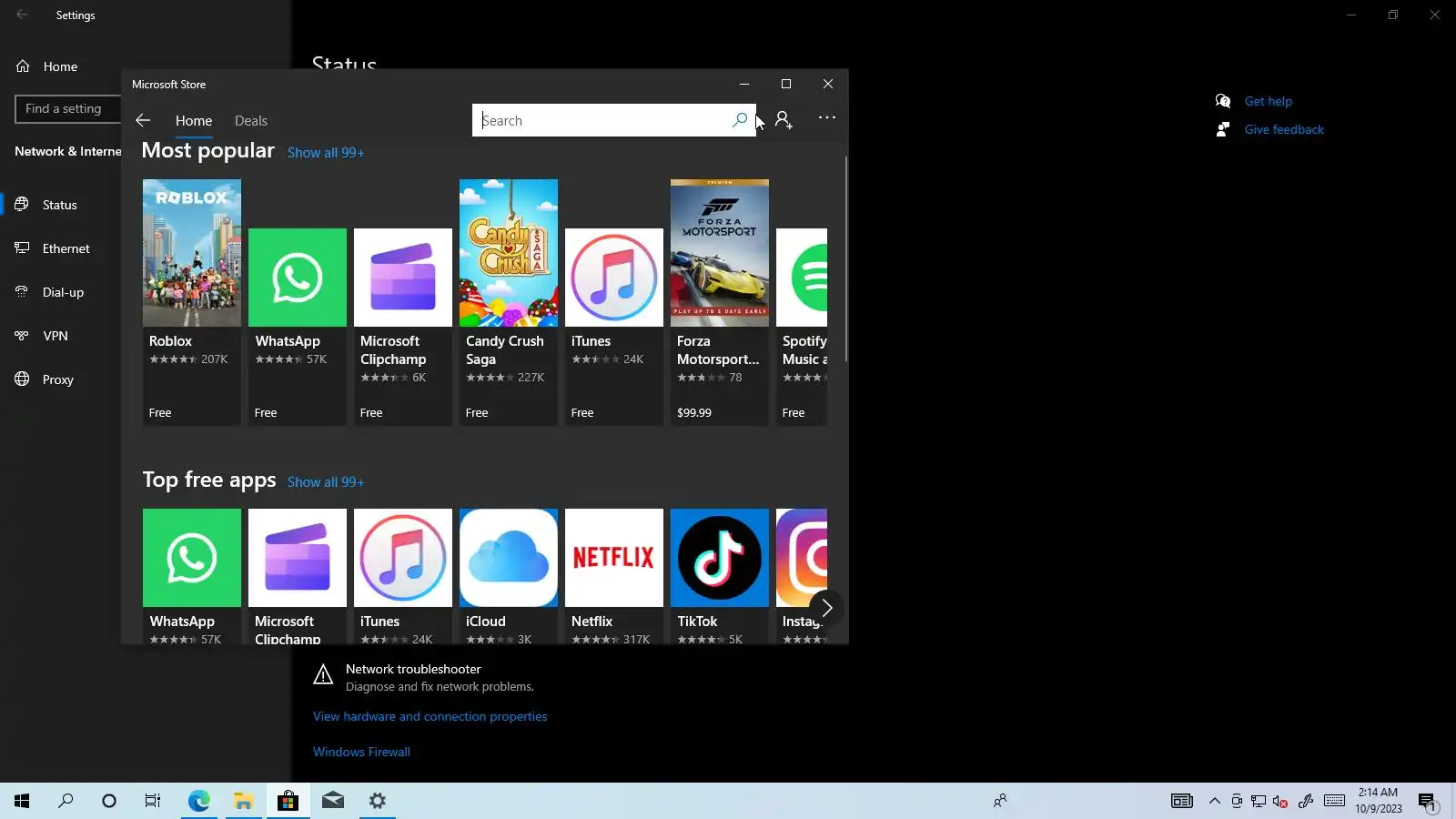Open the Windows Start menu
This screenshot has width=1456, height=819.
tap(22, 801)
